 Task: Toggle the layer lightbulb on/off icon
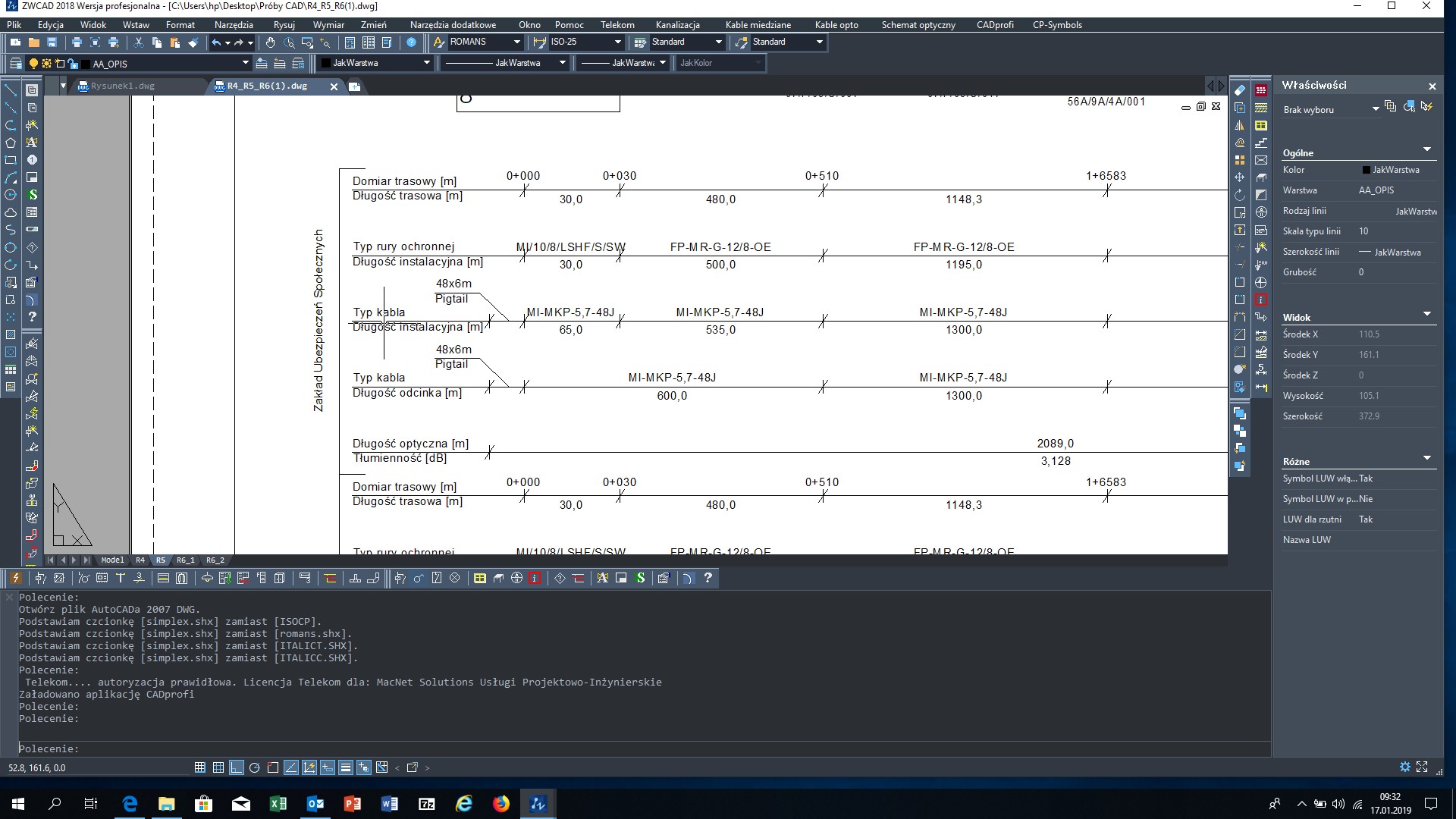(33, 64)
